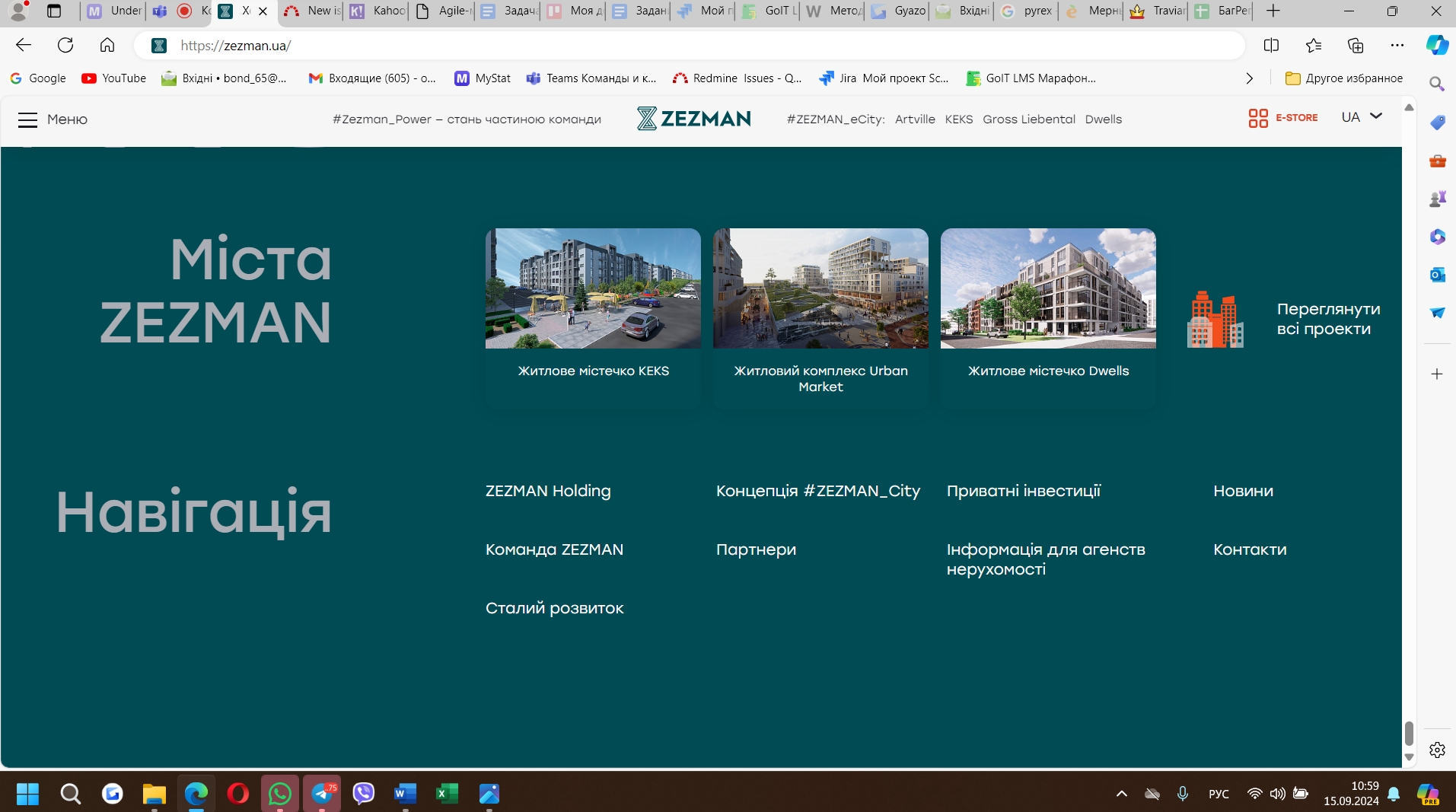The image size is (1456, 812).
Task: Refresh the page with reload icon
Action: (x=65, y=46)
